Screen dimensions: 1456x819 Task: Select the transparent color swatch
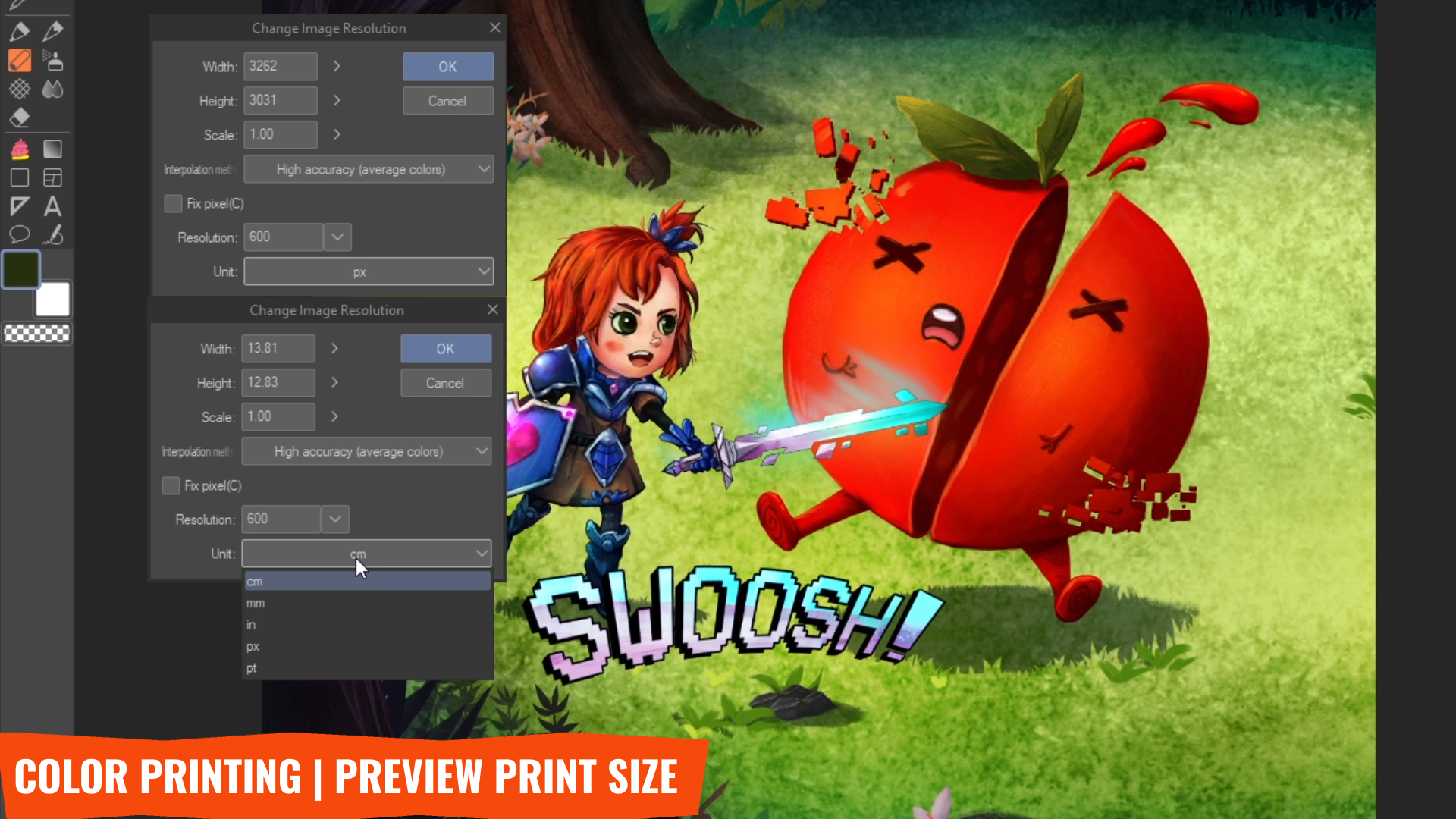36,333
